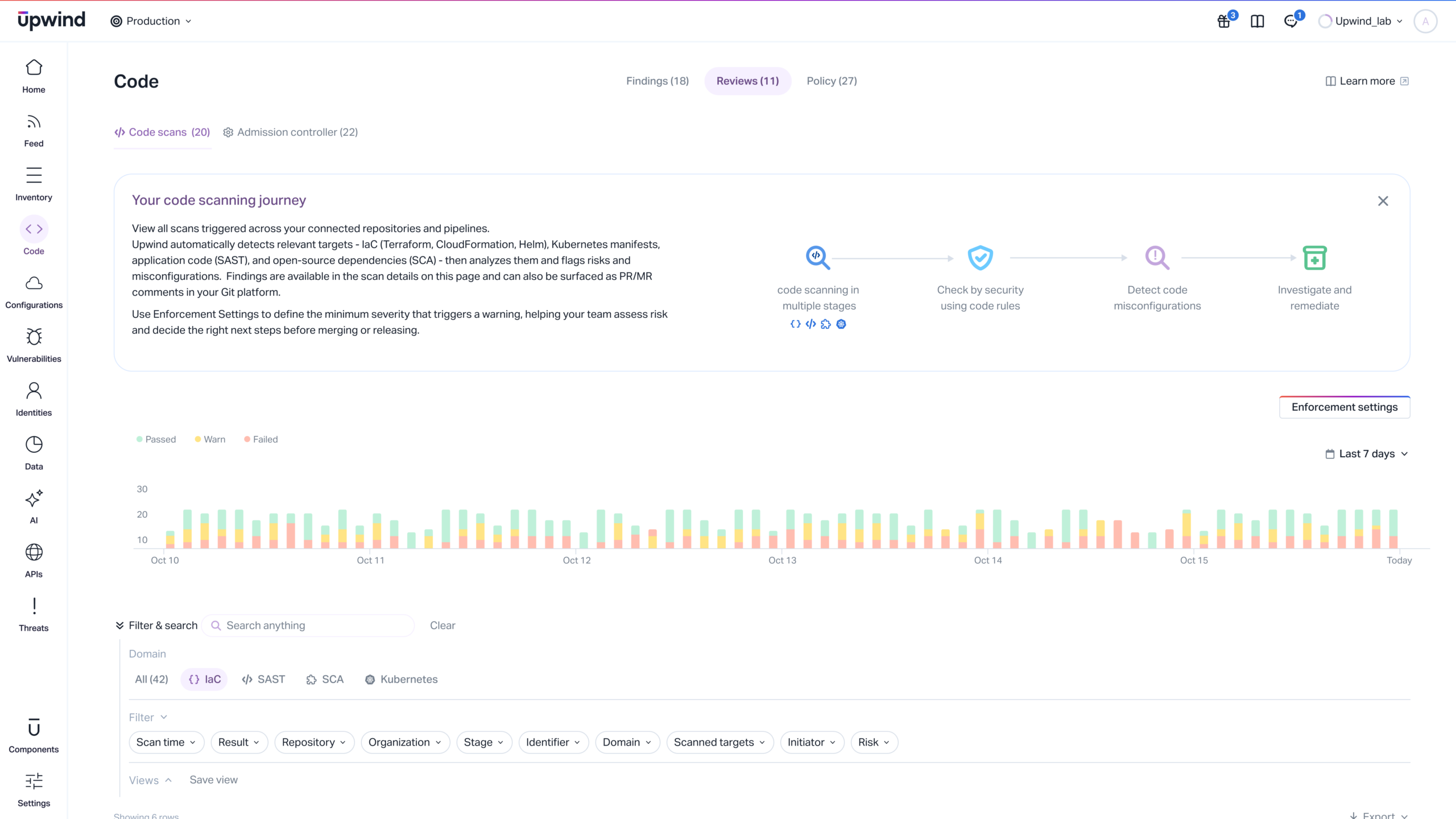Open the Identities person icon
This screenshot has width=1456, height=819.
coord(34,391)
